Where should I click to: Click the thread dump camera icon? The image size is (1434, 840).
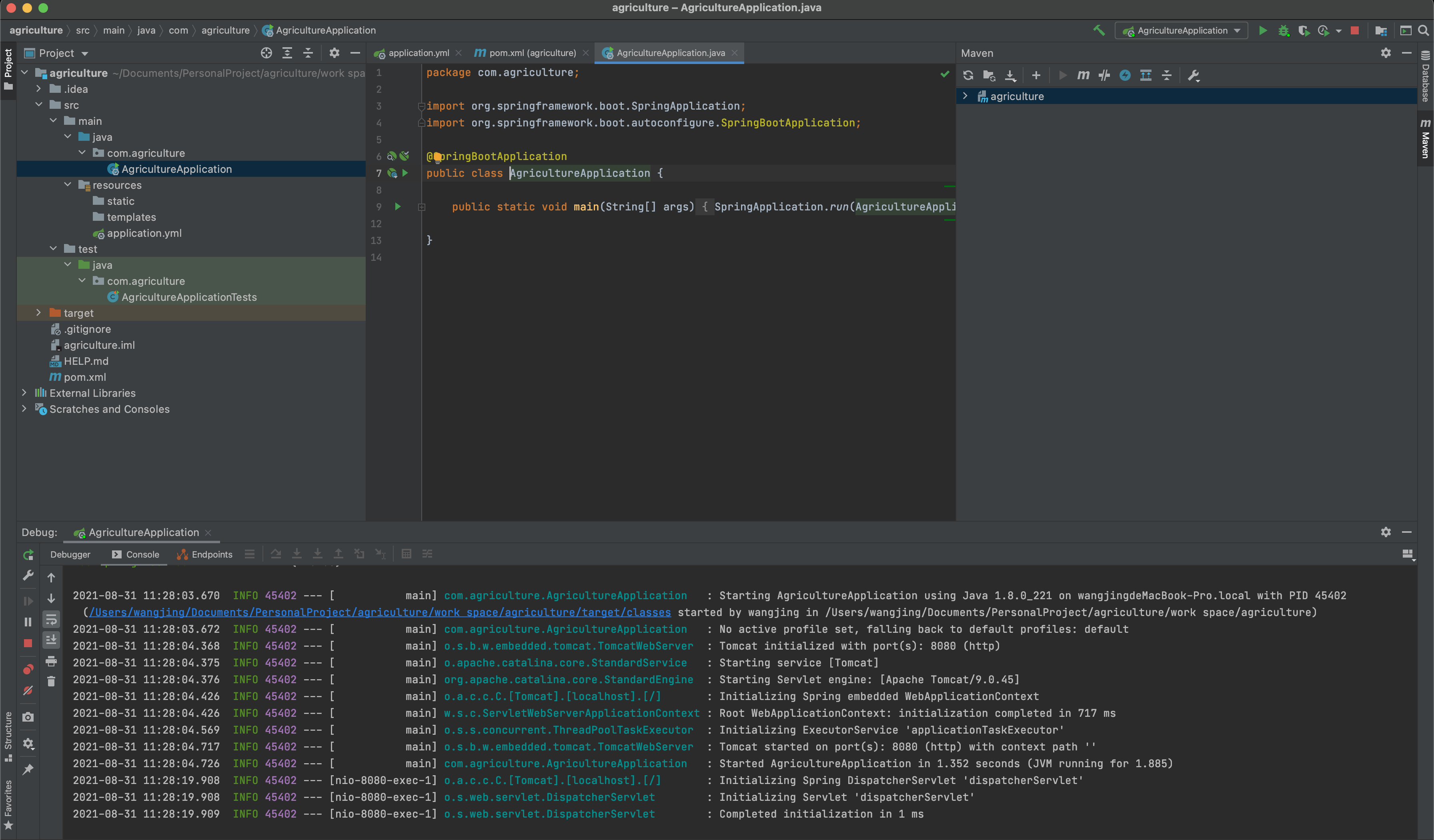28,717
